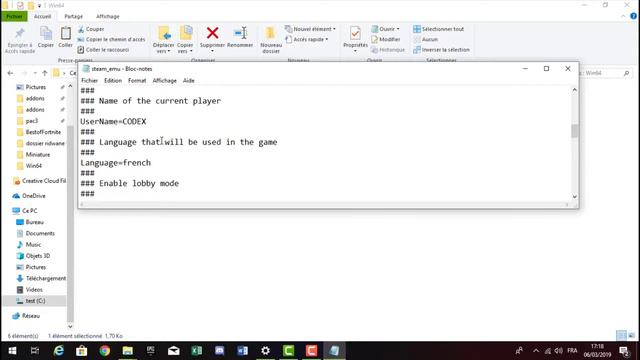Open the Ouvrir dropdown
Image resolution: width=640 pixels, height=360 pixels.
[385, 29]
